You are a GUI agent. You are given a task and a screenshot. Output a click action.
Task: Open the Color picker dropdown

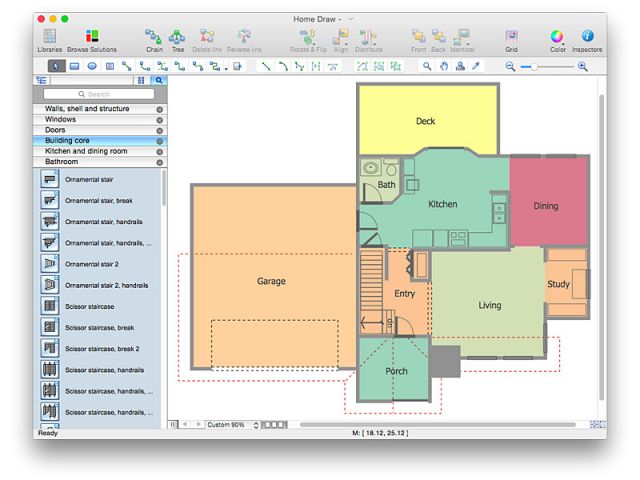(x=557, y=38)
